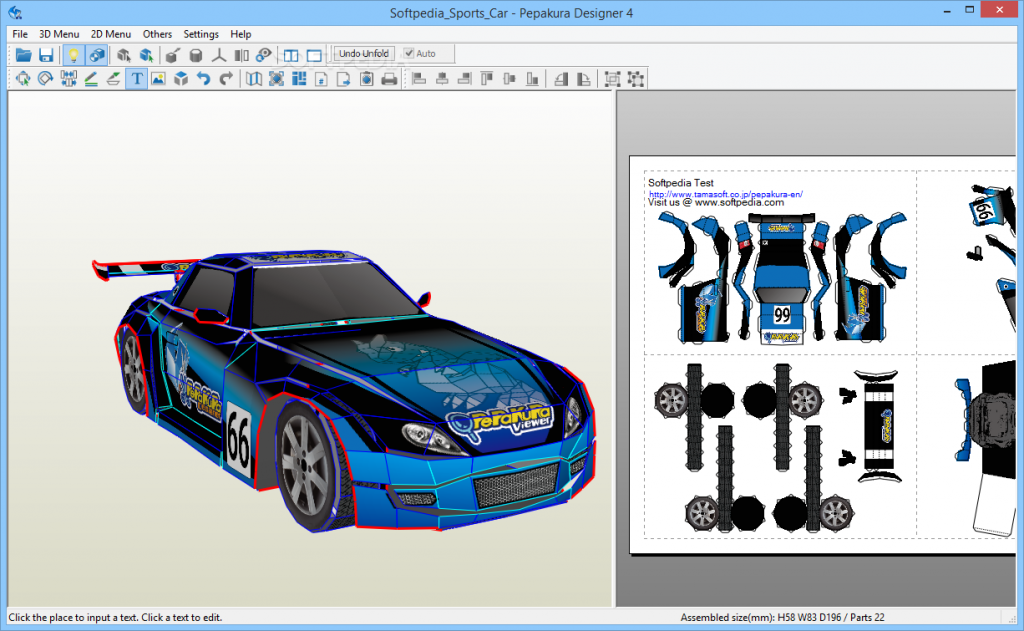This screenshot has width=1024, height=631.
Task: Open the Help menu
Action: [241, 34]
